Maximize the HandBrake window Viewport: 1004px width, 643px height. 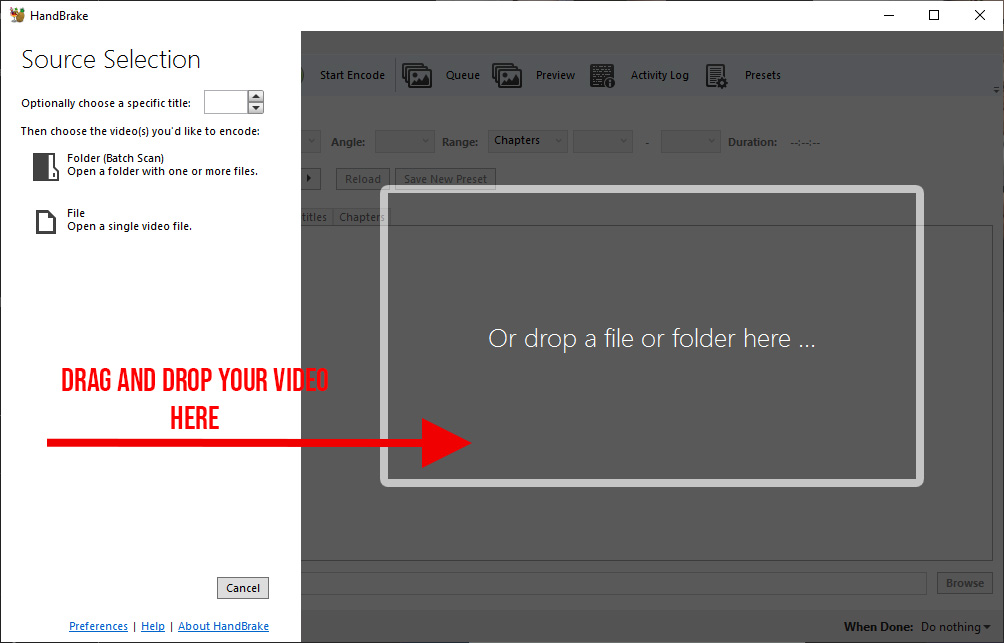pos(934,15)
